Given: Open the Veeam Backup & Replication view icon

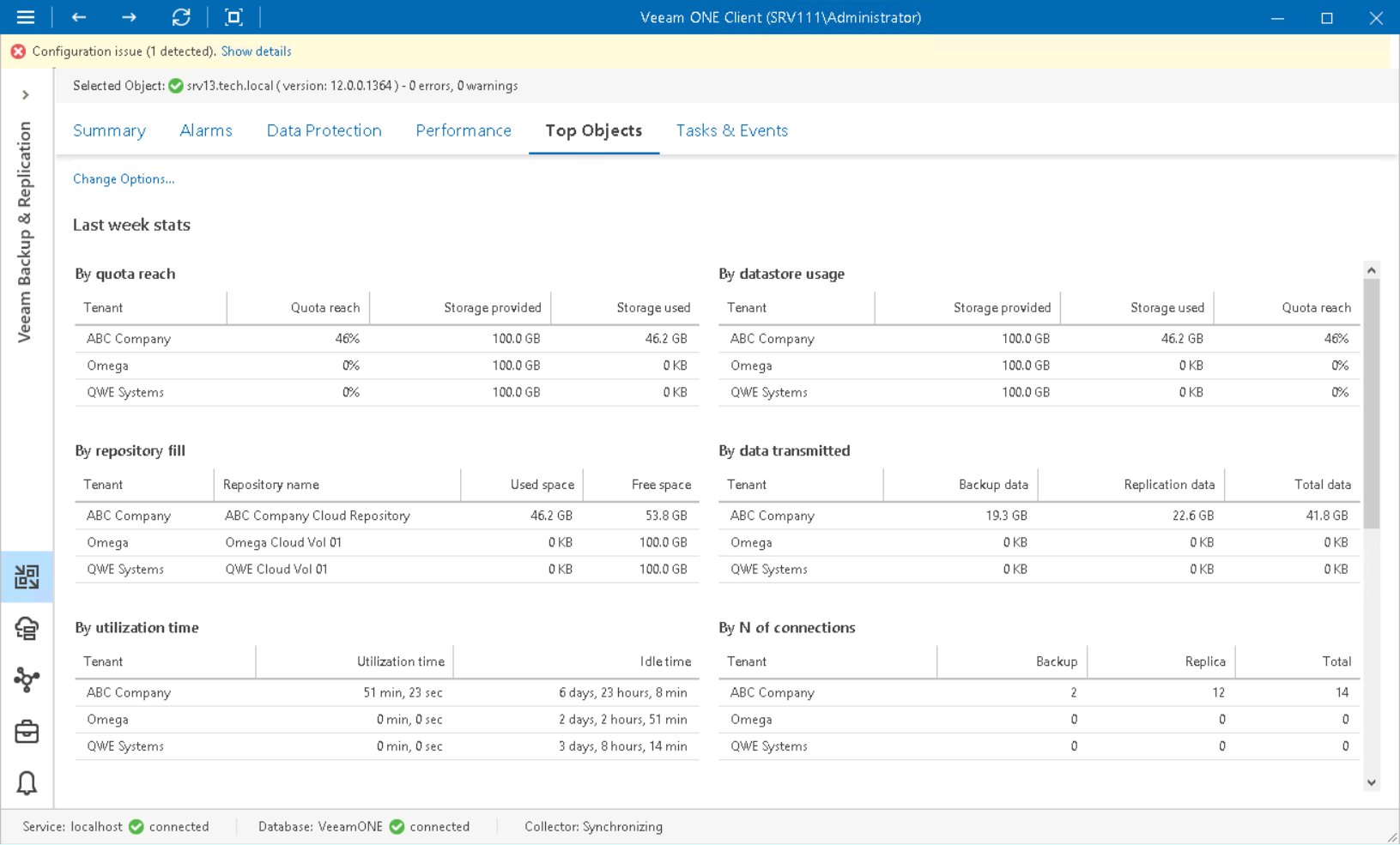Looking at the screenshot, I should pyautogui.click(x=27, y=576).
